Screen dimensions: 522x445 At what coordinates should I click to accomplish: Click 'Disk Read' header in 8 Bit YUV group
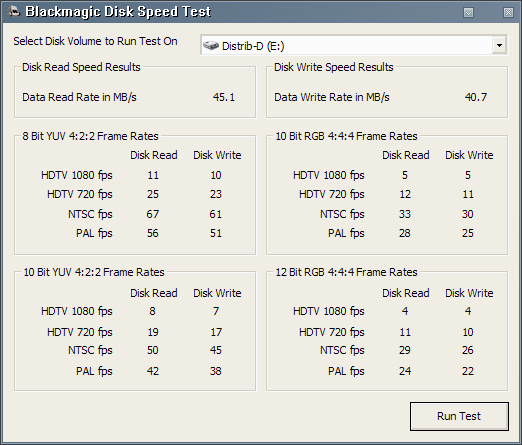pyautogui.click(x=154, y=155)
